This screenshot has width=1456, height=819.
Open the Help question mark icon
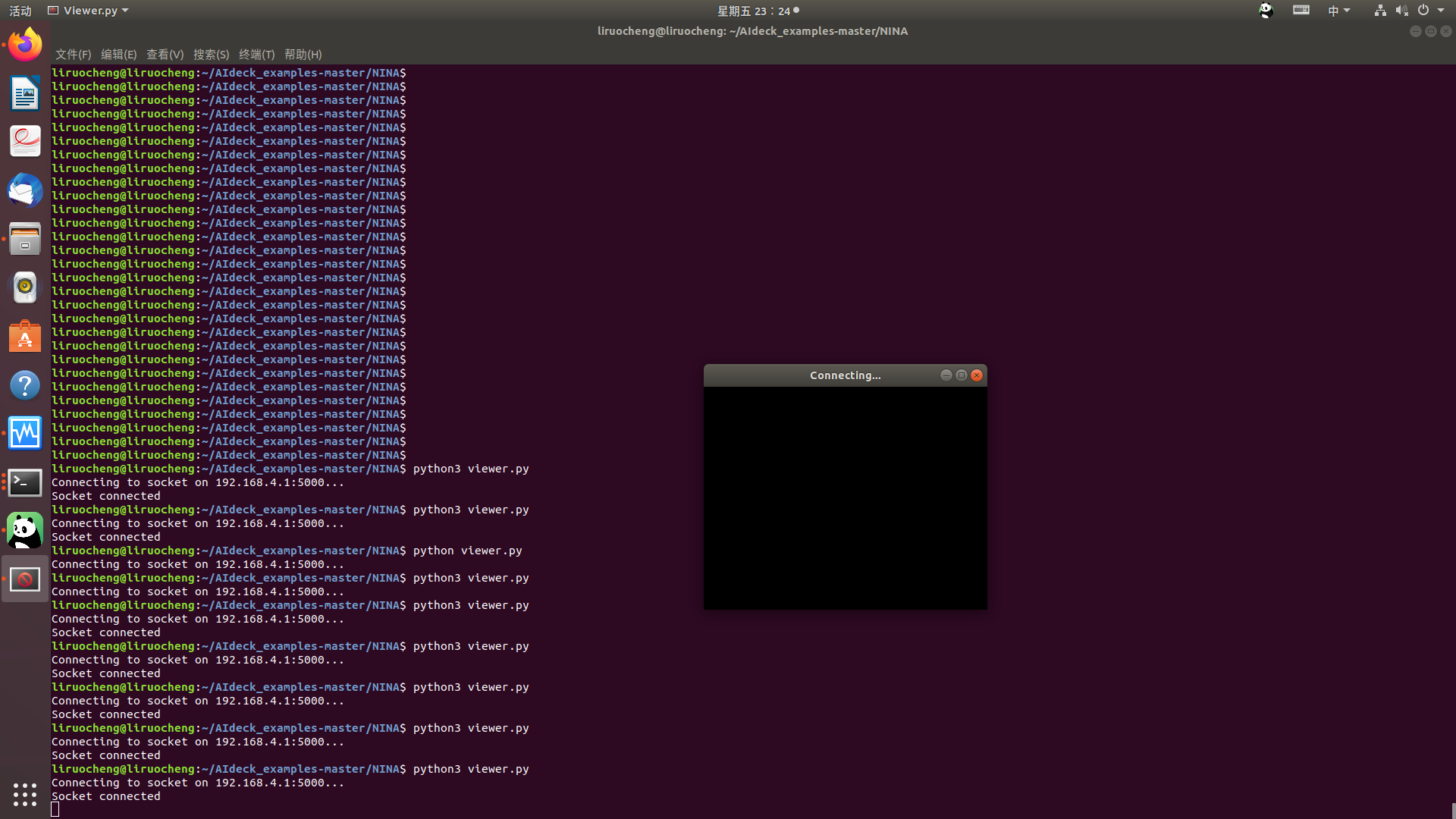click(25, 385)
